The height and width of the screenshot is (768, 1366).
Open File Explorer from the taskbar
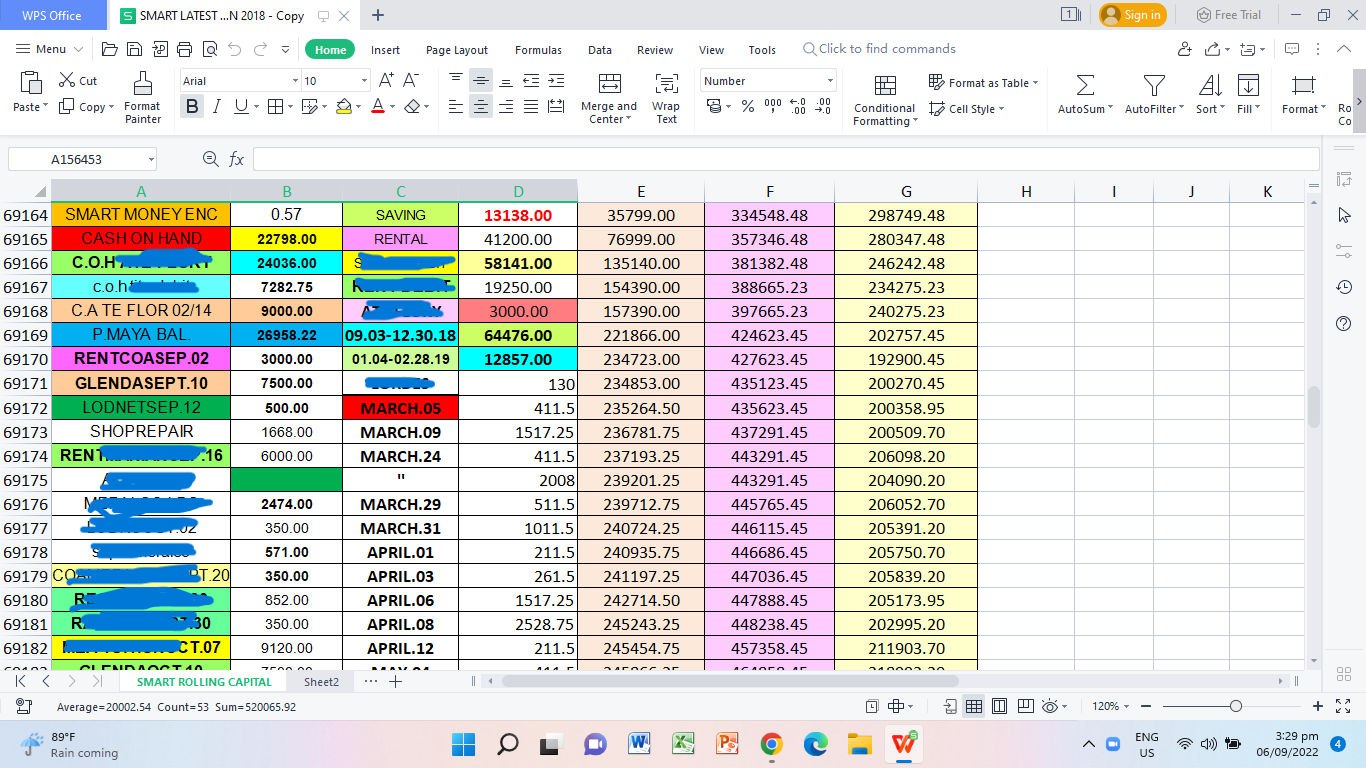(859, 744)
